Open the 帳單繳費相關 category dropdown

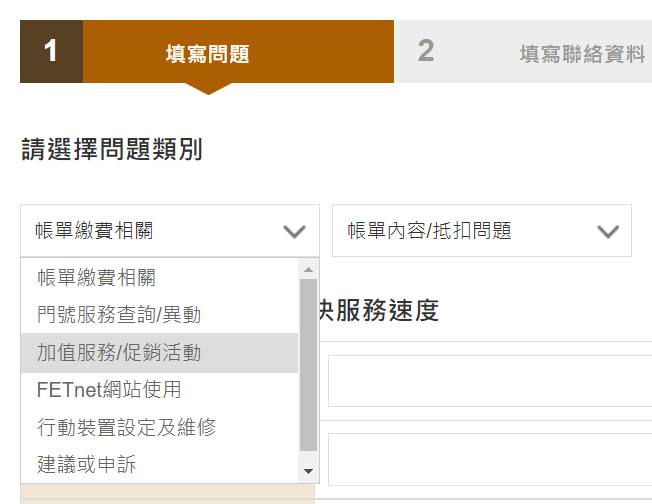click(x=170, y=230)
